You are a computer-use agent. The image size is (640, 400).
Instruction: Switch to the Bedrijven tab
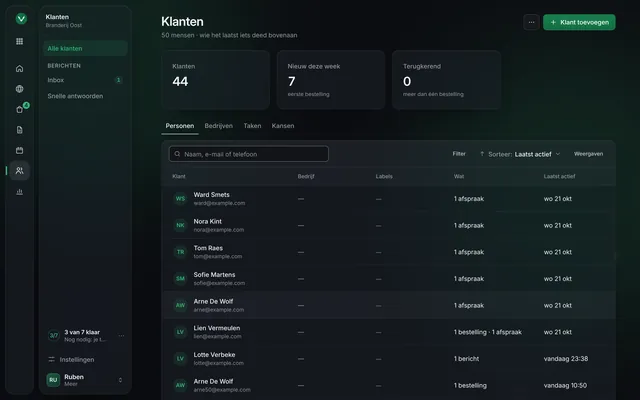tap(219, 126)
